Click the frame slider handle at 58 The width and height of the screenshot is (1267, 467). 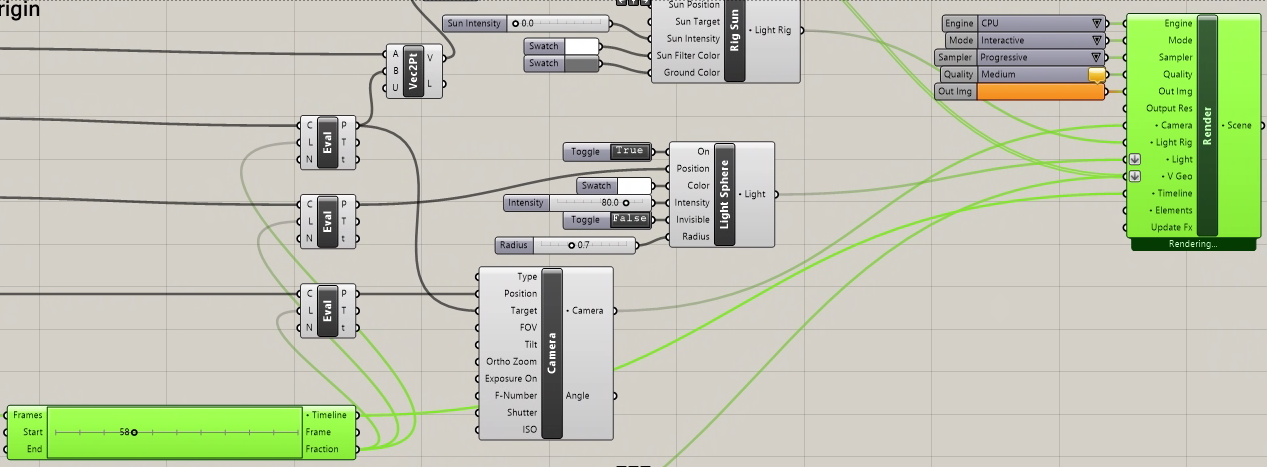134,432
